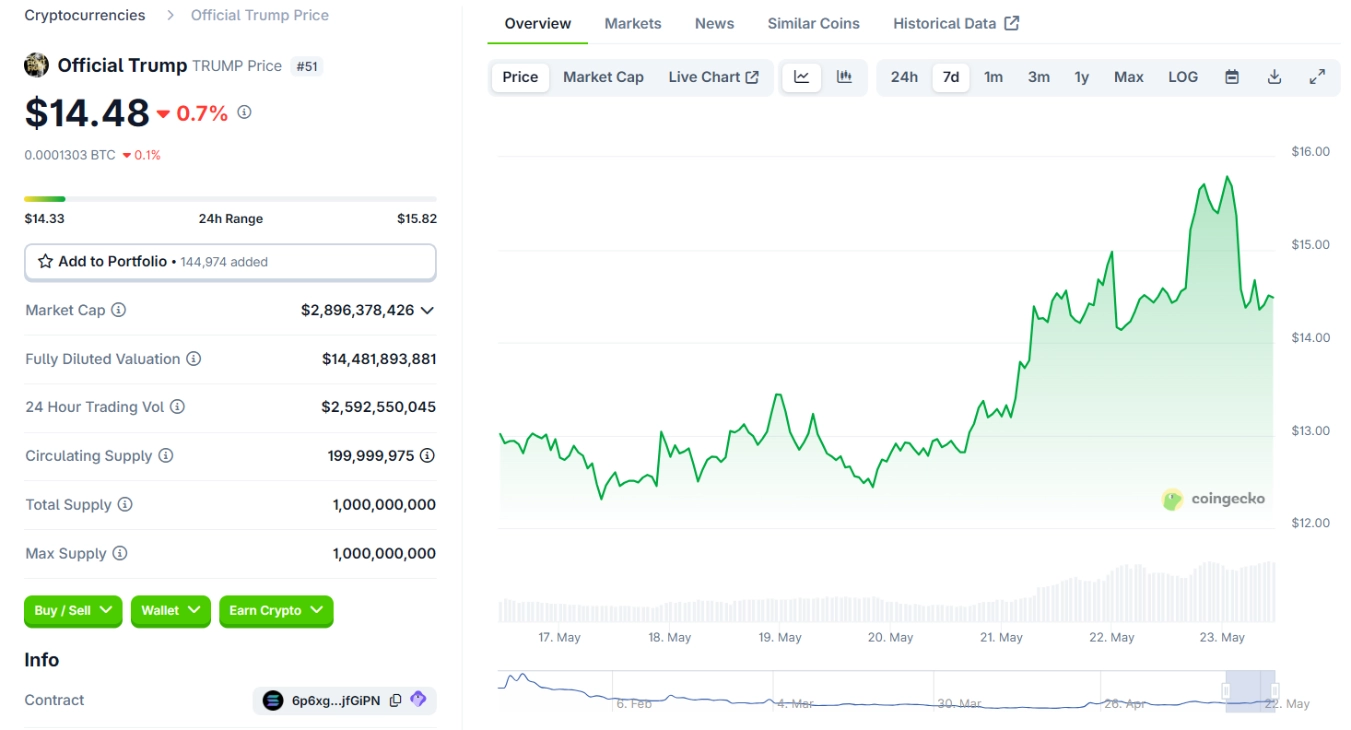Screen dimensions: 1351x730
Task: Open the Overview tab
Action: coord(538,23)
